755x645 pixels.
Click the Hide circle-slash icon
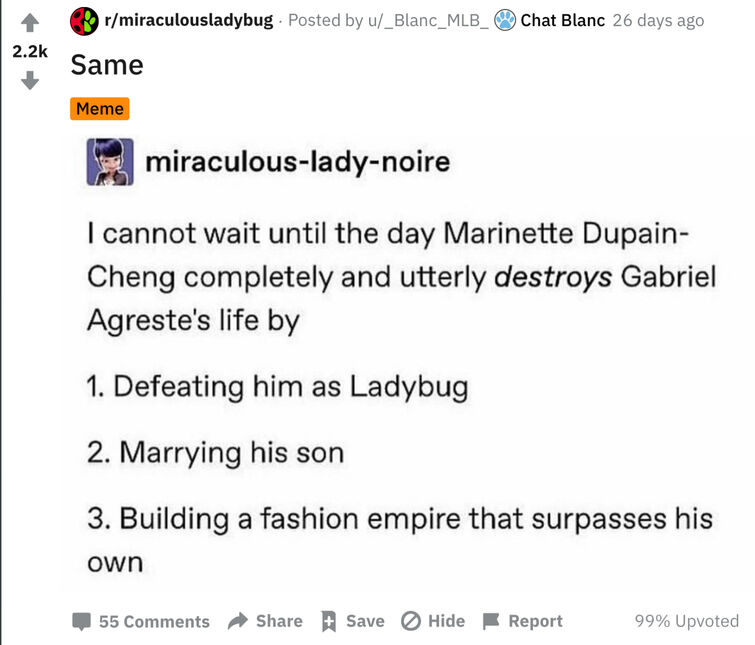point(410,621)
